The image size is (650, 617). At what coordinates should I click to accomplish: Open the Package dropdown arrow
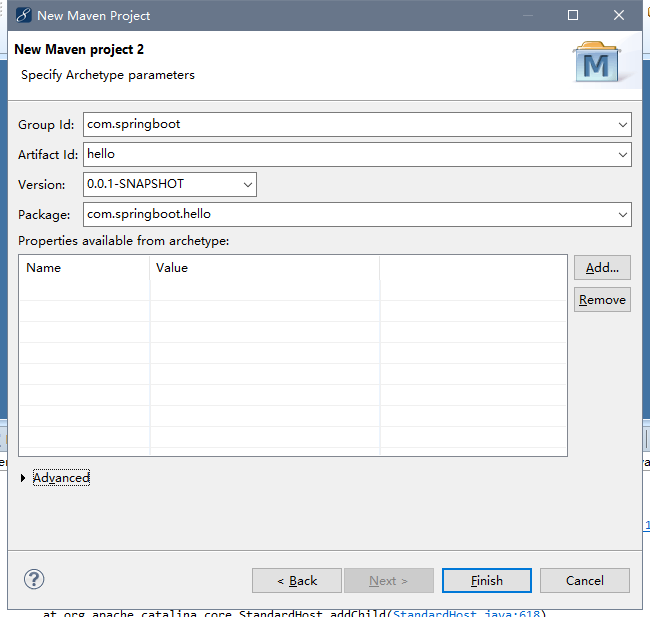pos(623,214)
